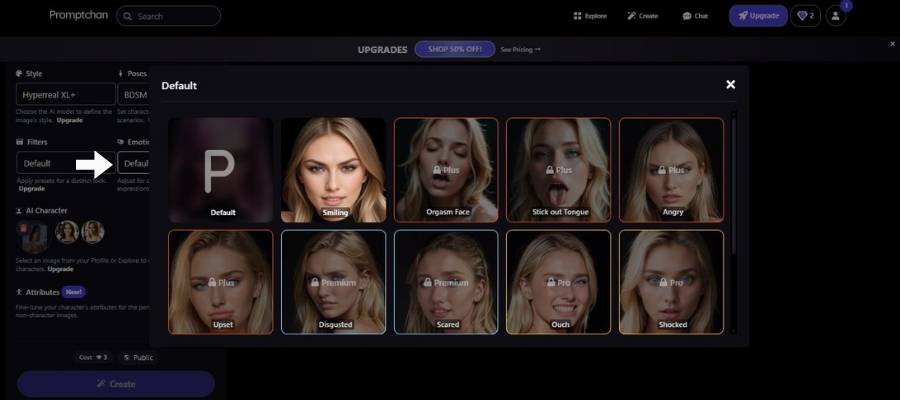This screenshot has height=400, width=900.
Task: Click the Upgrade link under AI Character
Action: pyautogui.click(x=60, y=269)
